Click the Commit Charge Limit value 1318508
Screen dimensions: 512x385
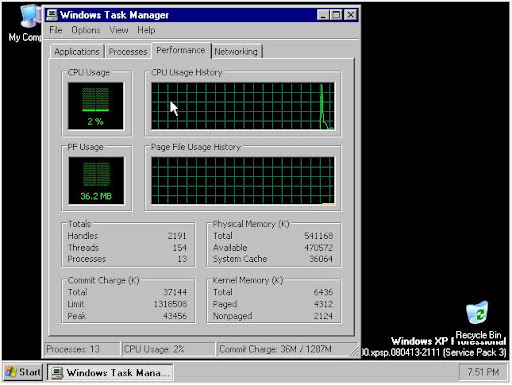170,304
